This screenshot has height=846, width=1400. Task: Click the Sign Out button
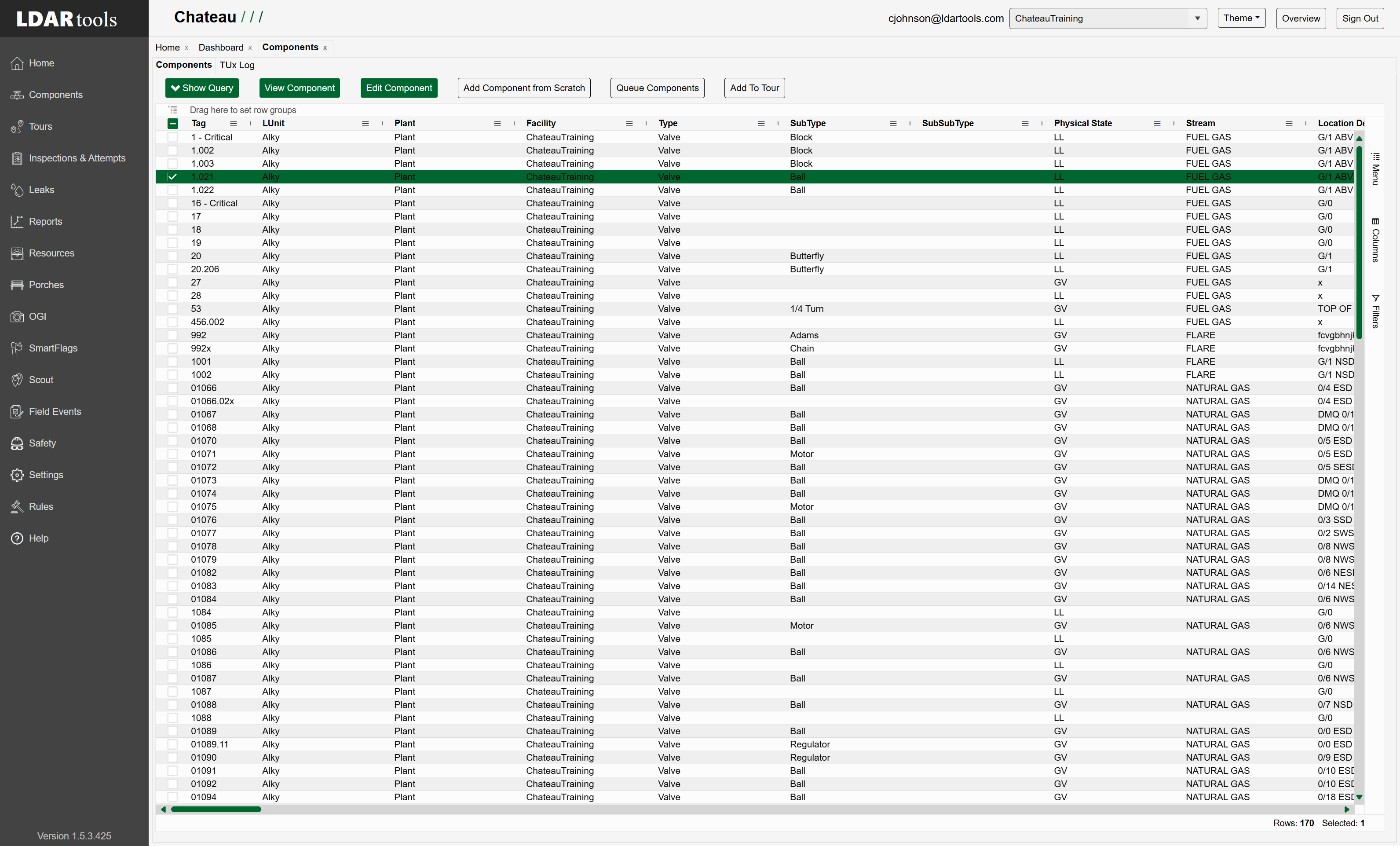[x=1360, y=18]
